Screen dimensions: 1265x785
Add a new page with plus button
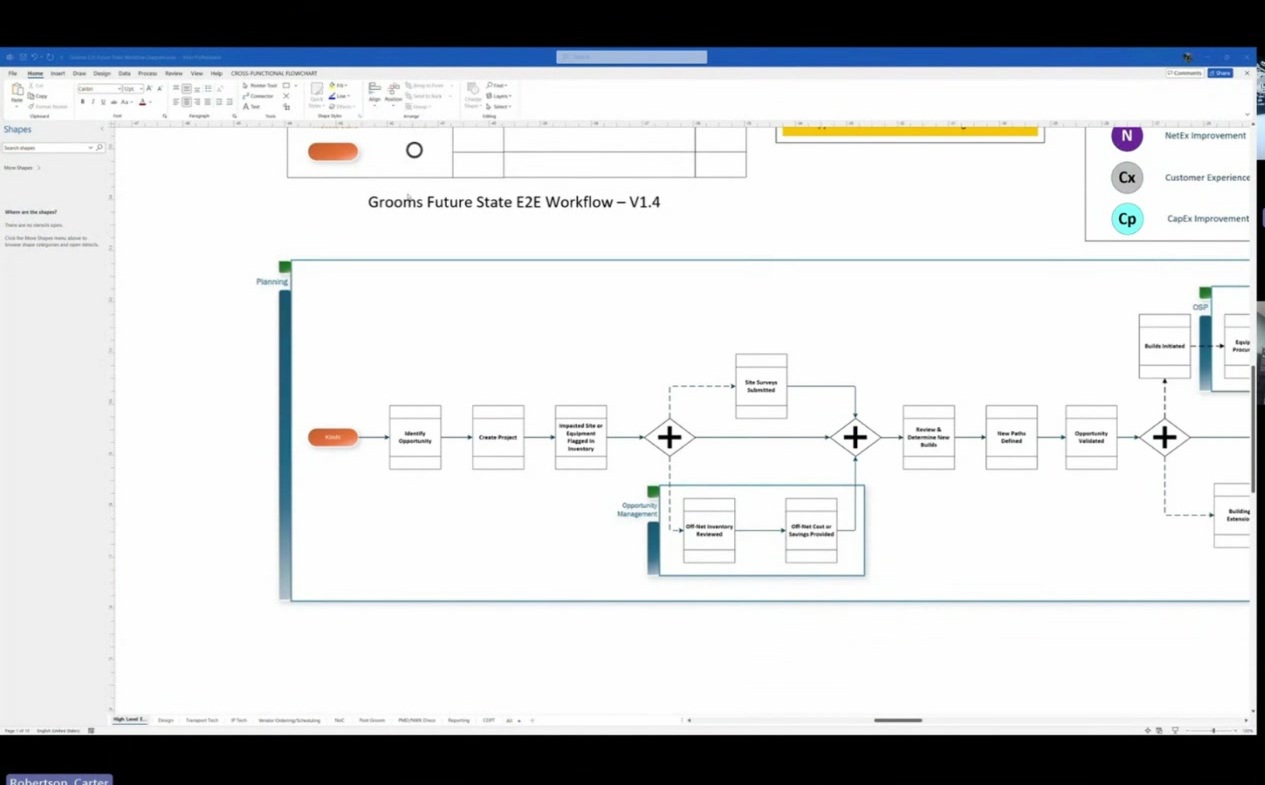pyautogui.click(x=532, y=720)
